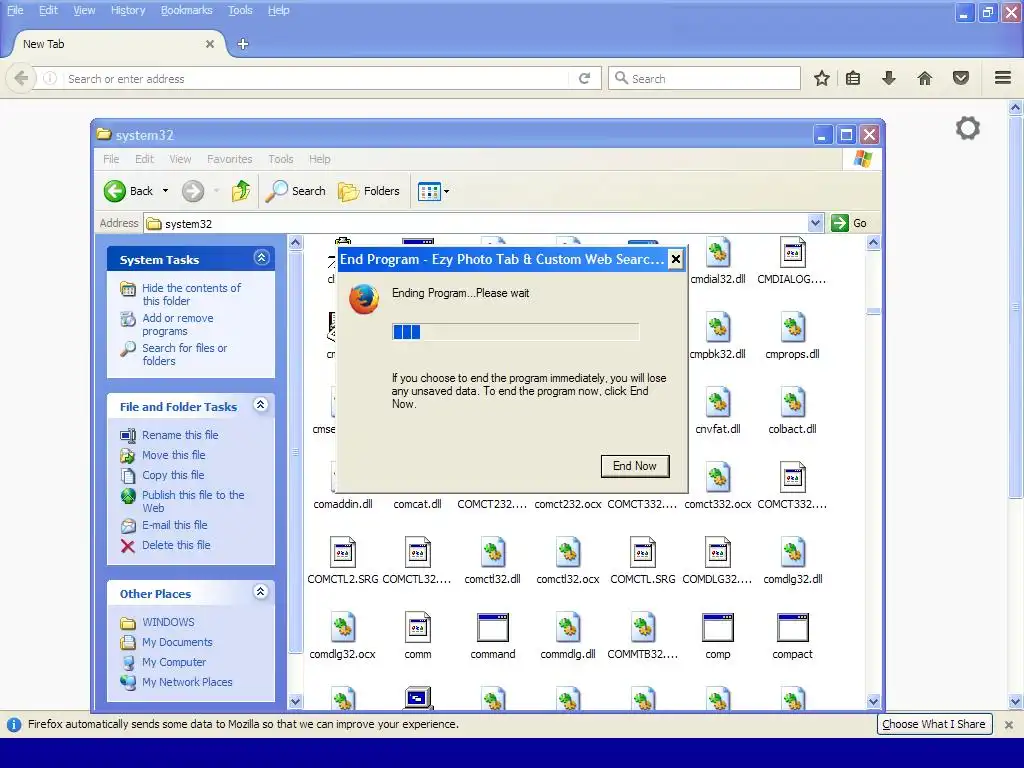
Task: Click the Ending Program progress bar
Action: coord(515,332)
